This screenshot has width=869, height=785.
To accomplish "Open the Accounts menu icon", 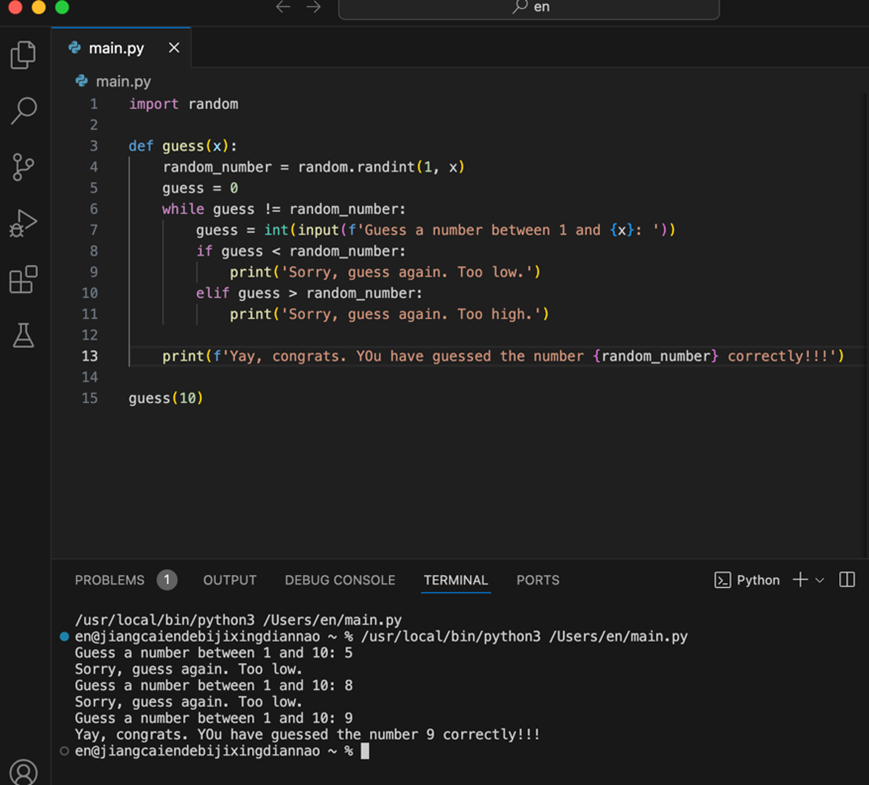I will tap(23, 772).
